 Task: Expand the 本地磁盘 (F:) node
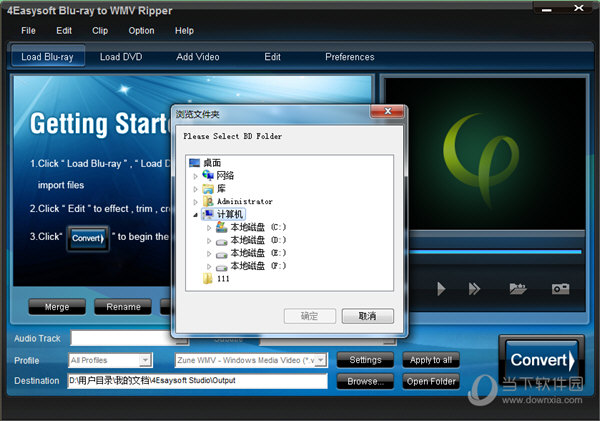[209, 266]
